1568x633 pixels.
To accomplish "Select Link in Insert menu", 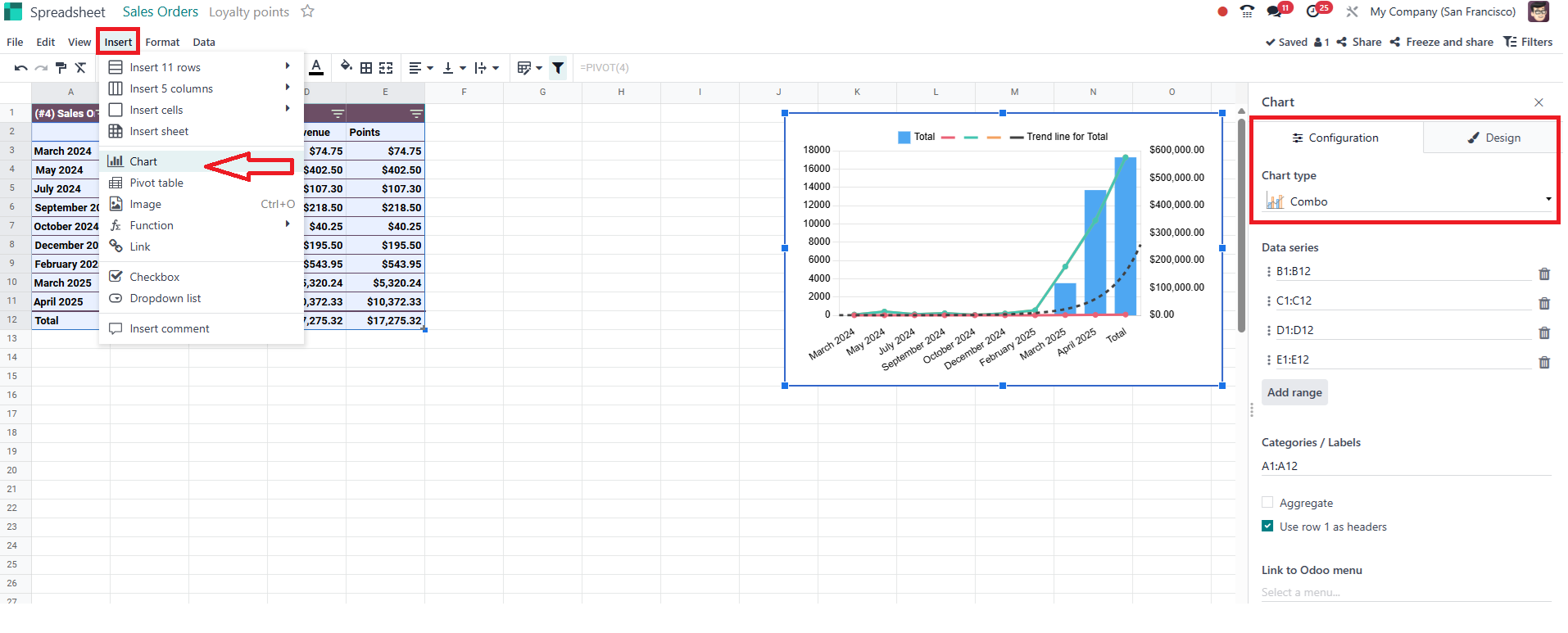I will (x=201, y=246).
